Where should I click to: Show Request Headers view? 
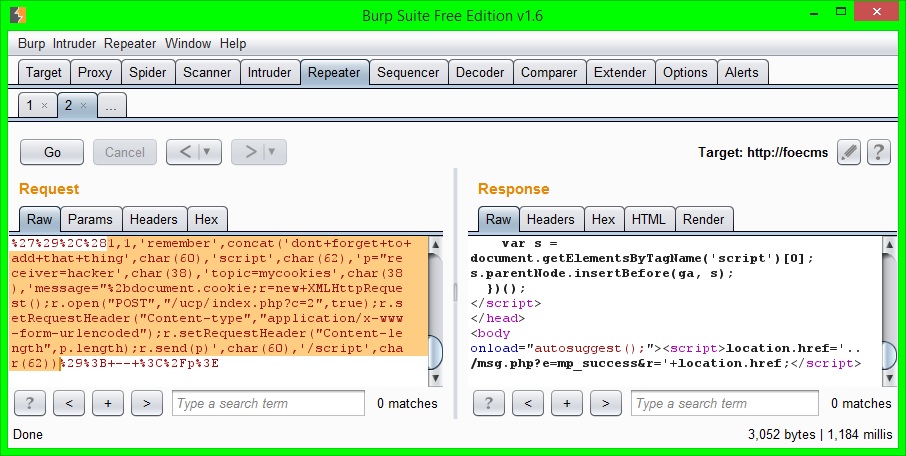tap(154, 220)
